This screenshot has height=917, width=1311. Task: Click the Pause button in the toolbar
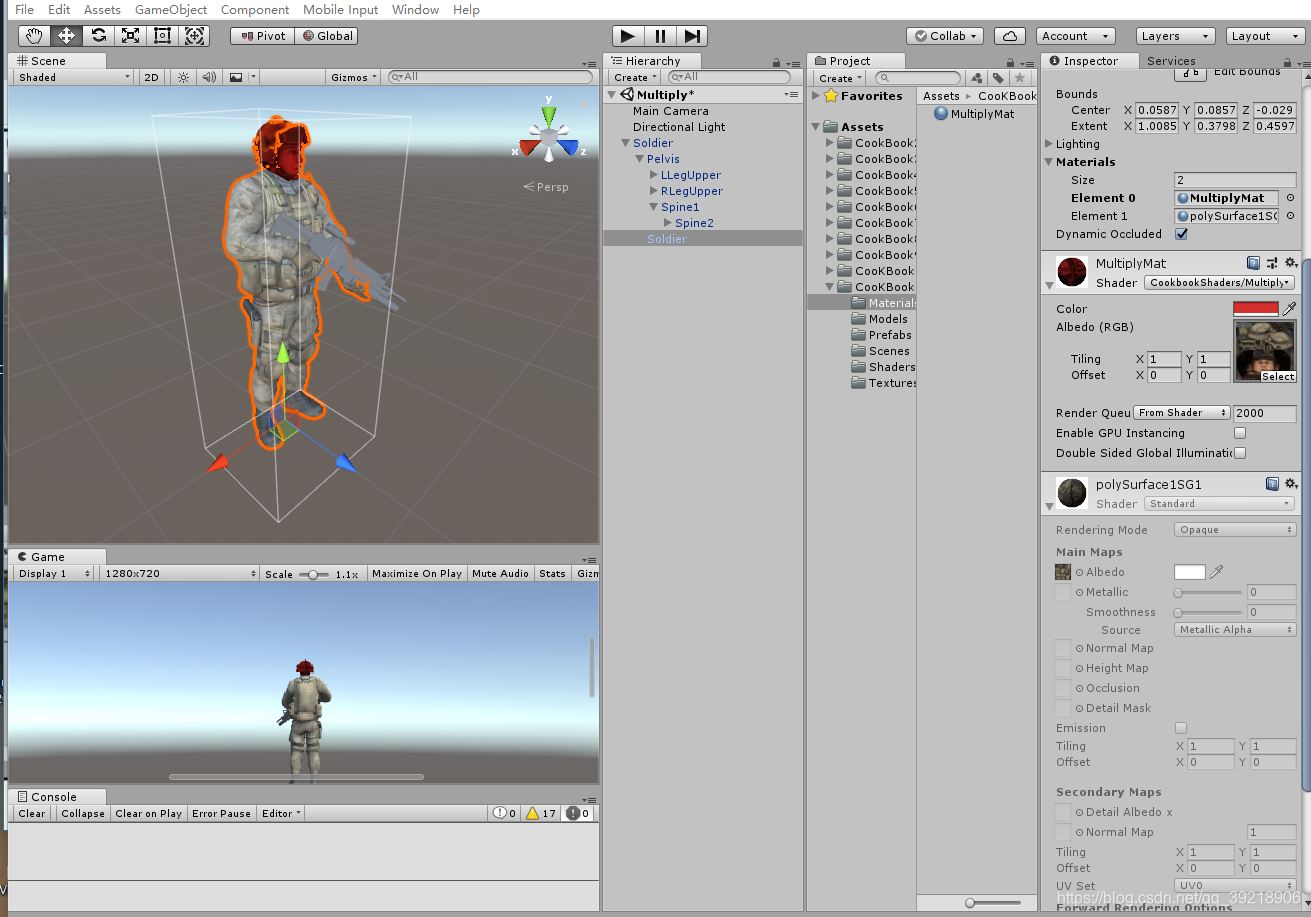pyautogui.click(x=660, y=36)
